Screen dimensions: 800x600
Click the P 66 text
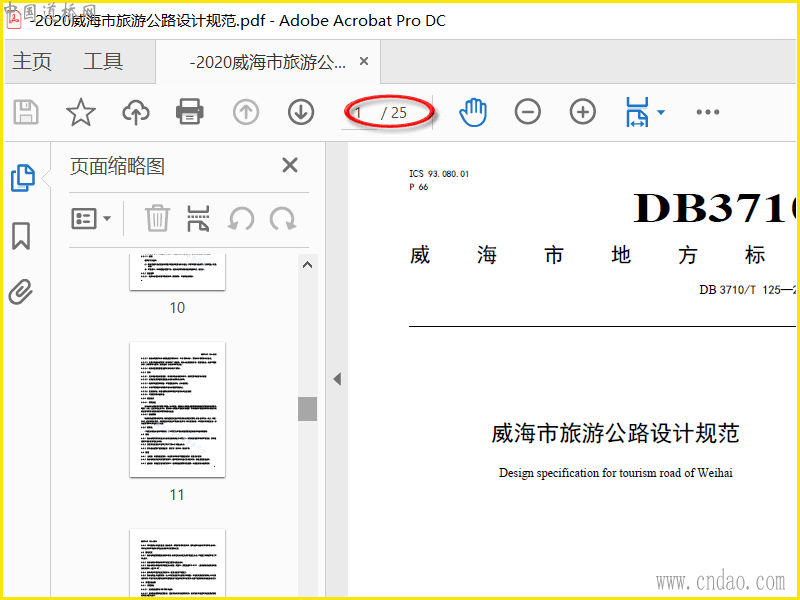click(418, 187)
